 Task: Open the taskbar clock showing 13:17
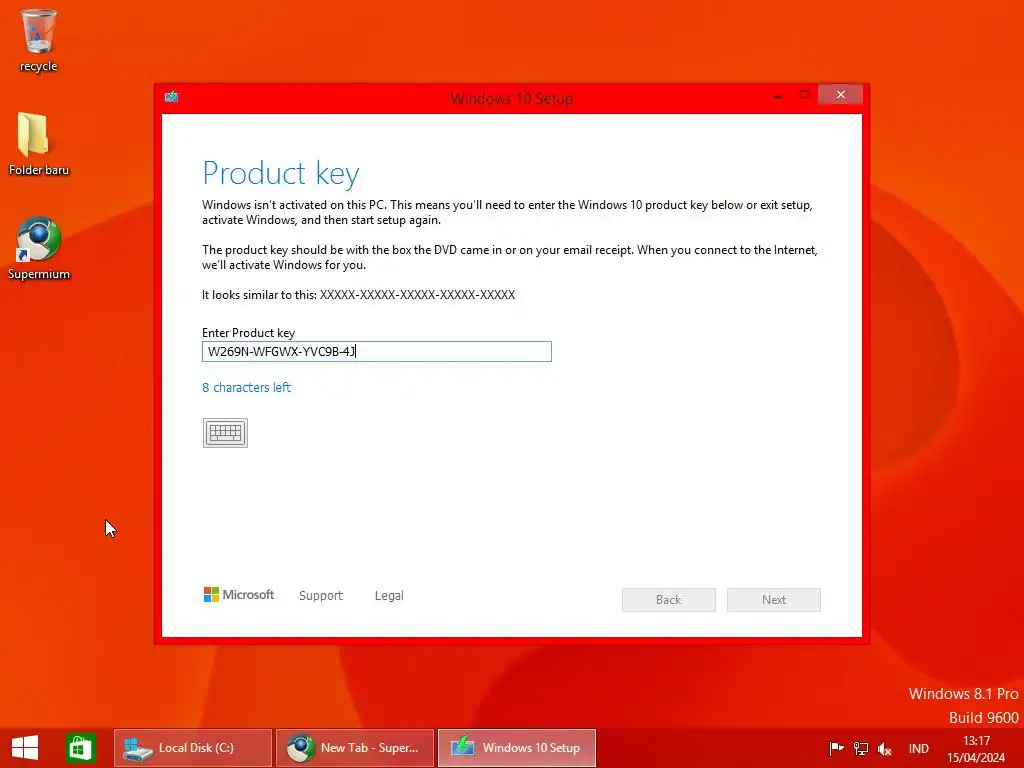pos(976,749)
